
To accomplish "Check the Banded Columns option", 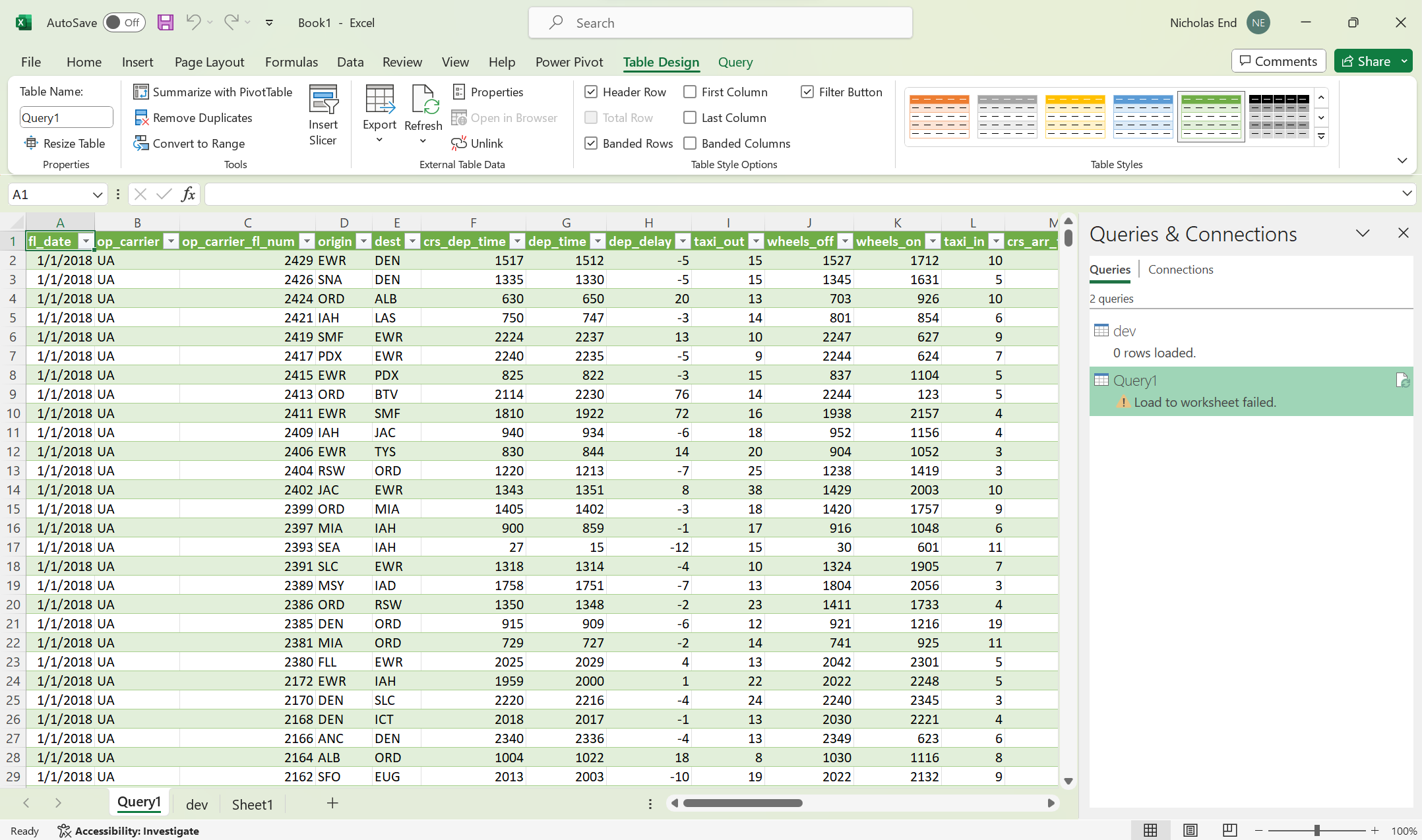I will click(690, 143).
